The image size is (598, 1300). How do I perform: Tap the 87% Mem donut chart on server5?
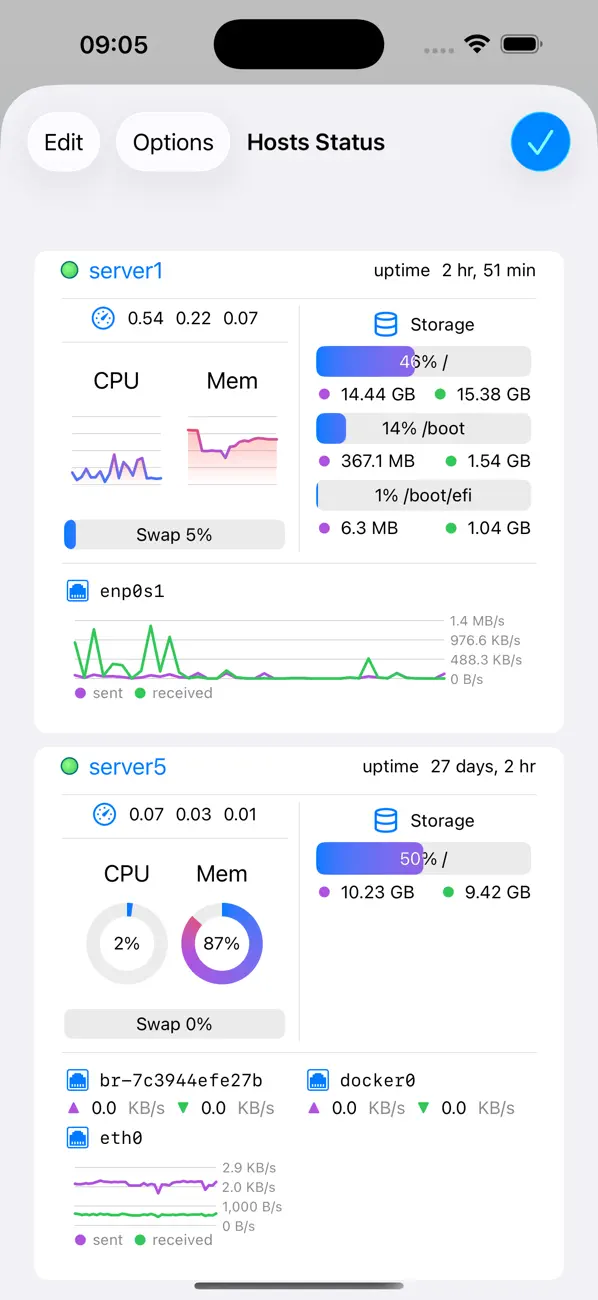click(220, 942)
